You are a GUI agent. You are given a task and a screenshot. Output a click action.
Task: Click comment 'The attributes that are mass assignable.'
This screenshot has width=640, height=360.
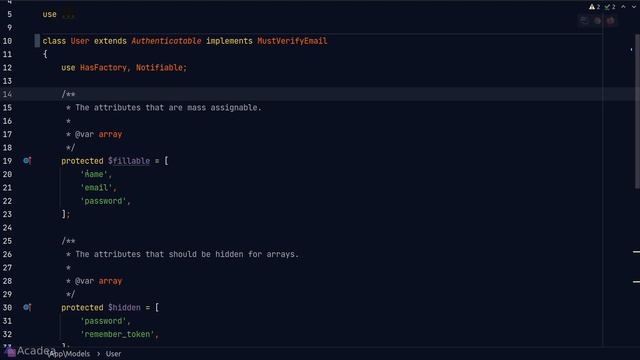(x=168, y=107)
